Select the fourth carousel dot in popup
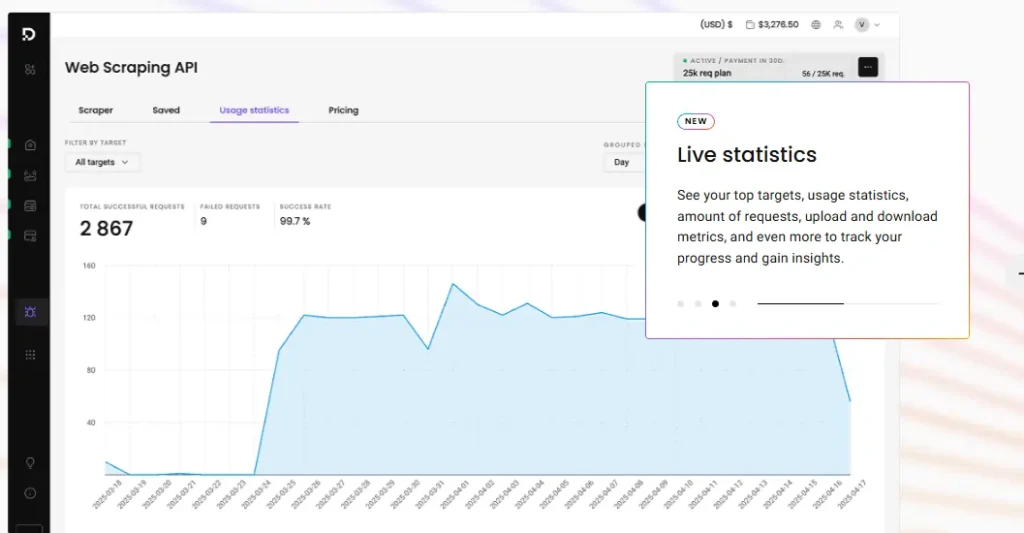Image resolution: width=1024 pixels, height=533 pixels. point(733,303)
